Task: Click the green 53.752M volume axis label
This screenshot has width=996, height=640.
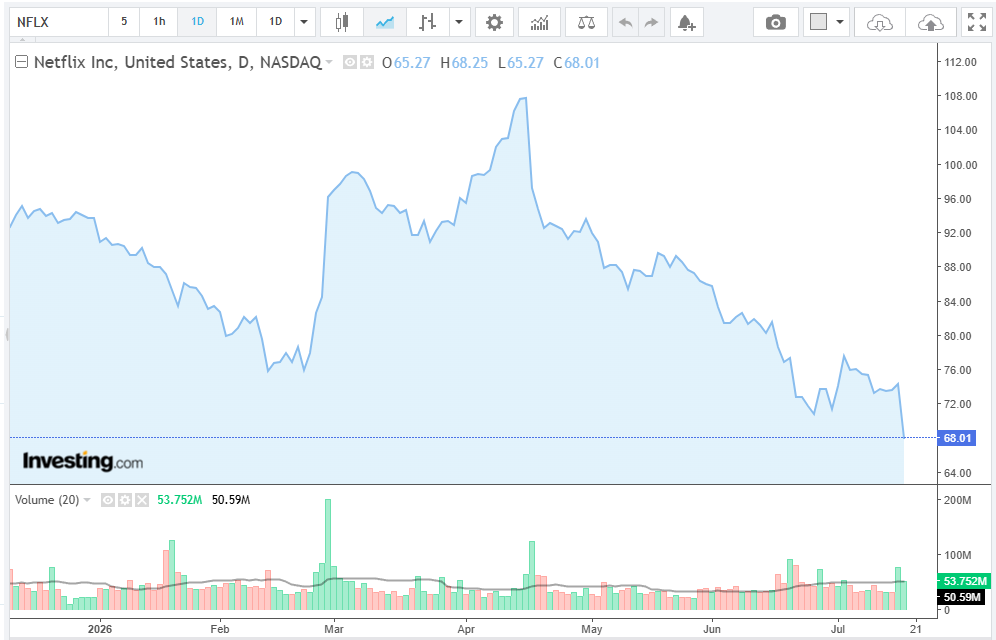Action: pos(964,581)
